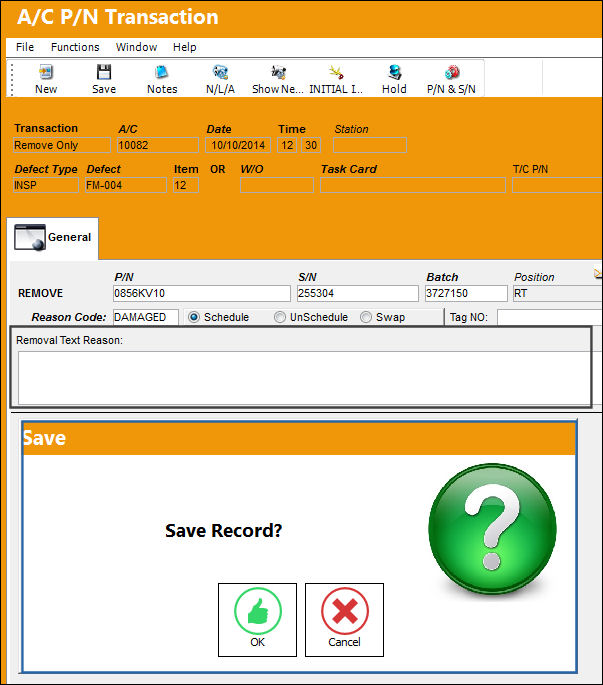603x685 pixels.
Task: Click the T/C P/N field
Action: tap(558, 185)
